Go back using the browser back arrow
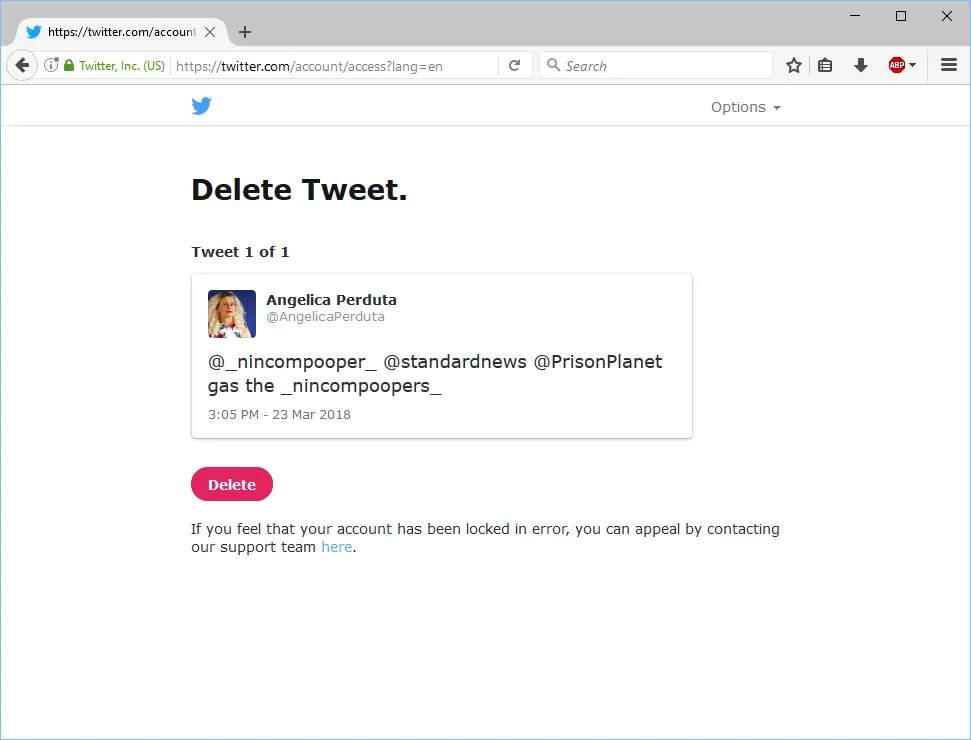 click(22, 65)
